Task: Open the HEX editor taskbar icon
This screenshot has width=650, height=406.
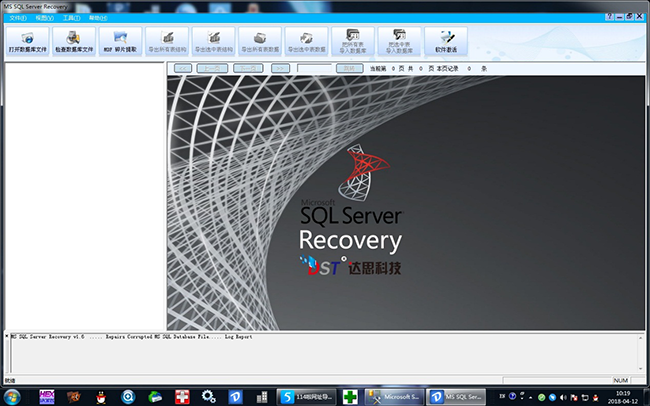Action: click(x=47, y=397)
